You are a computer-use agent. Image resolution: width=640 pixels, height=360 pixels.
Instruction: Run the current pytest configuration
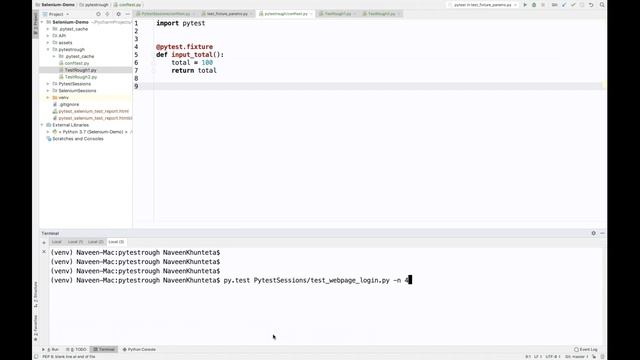pos(525,5)
